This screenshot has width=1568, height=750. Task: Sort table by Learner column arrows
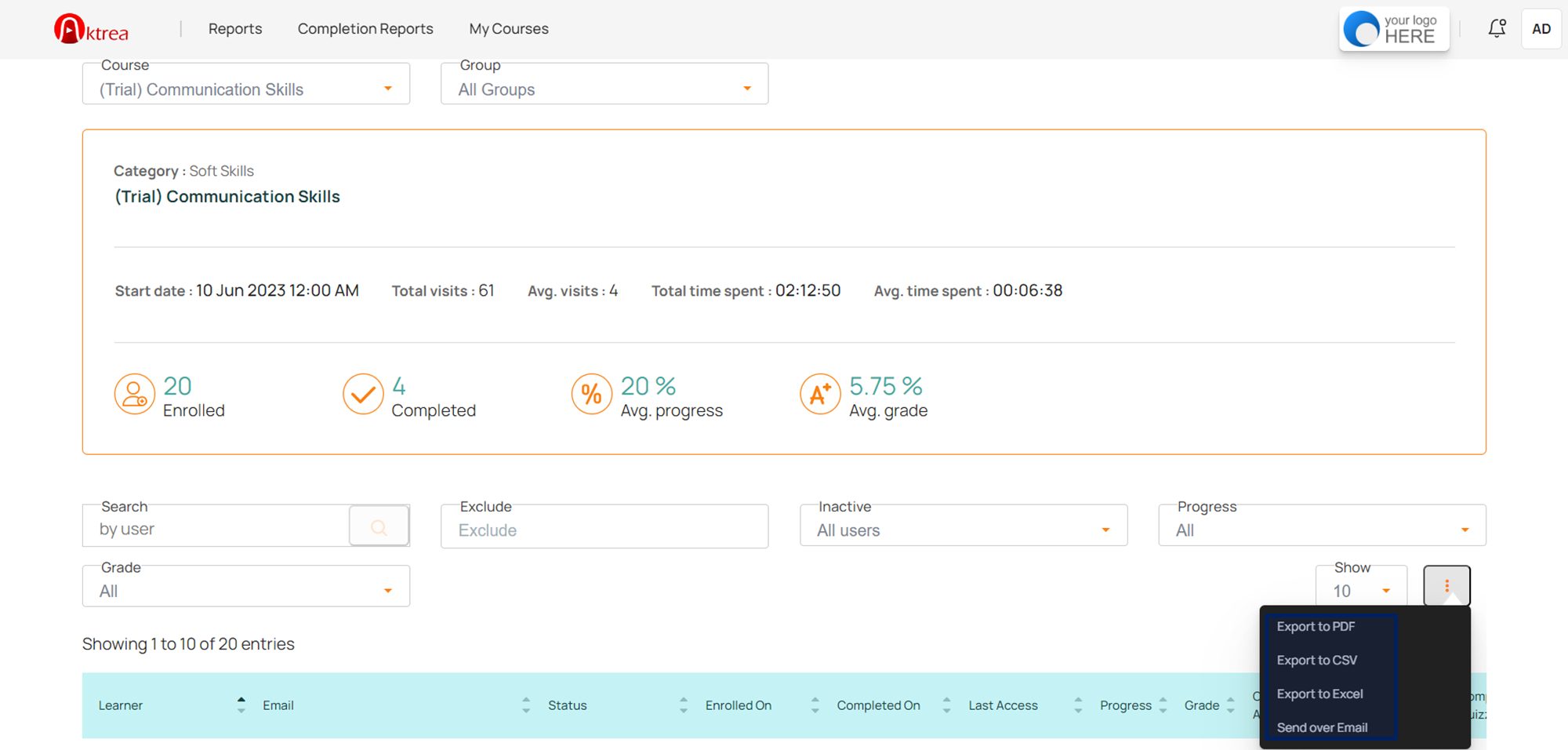click(241, 705)
